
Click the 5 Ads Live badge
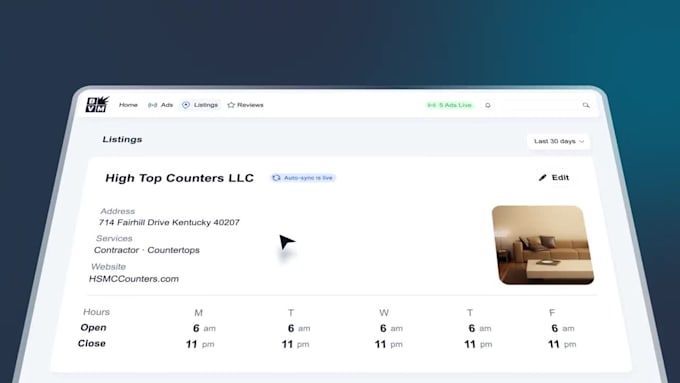point(450,105)
